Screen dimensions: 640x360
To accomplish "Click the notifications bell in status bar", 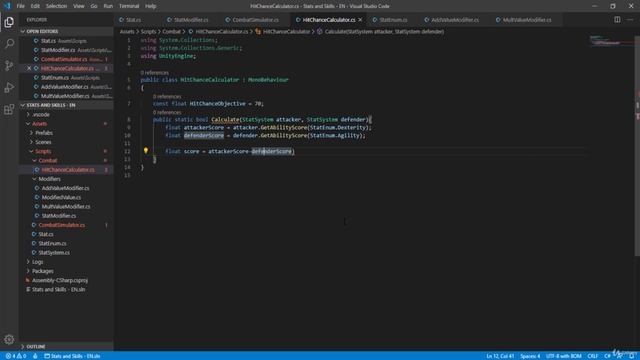I will 631,356.
